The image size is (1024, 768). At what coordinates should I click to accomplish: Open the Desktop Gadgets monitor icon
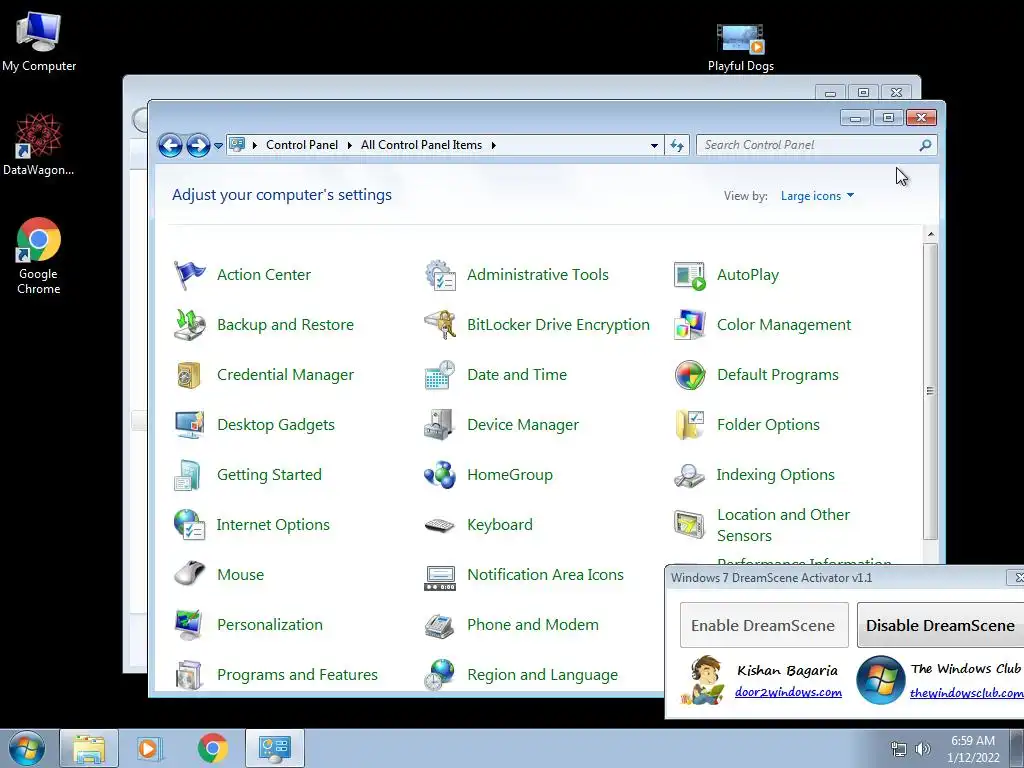tap(189, 424)
